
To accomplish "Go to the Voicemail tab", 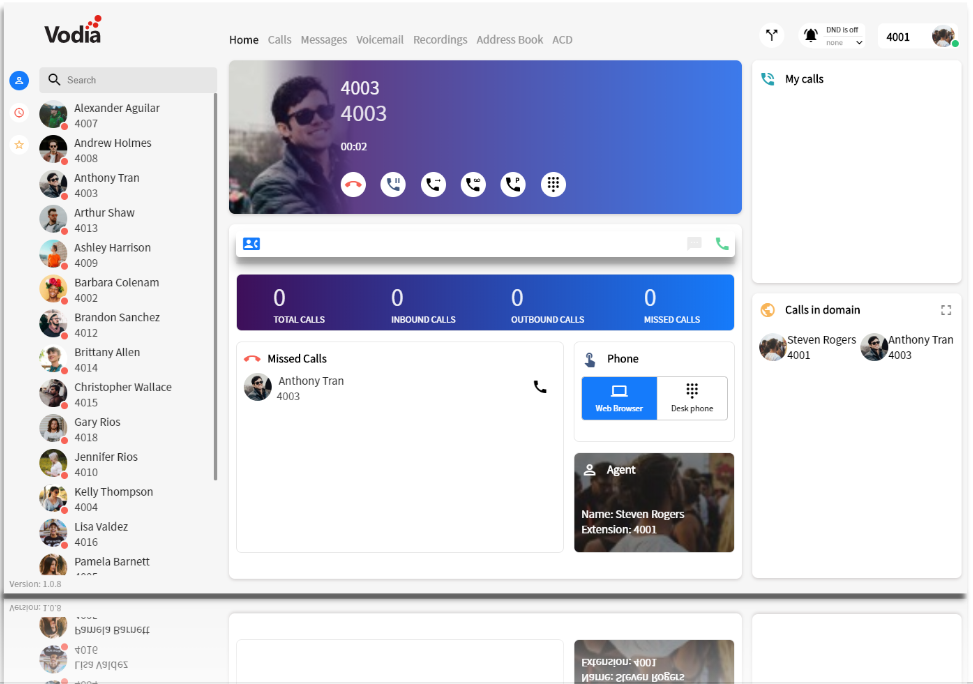I will [x=380, y=40].
